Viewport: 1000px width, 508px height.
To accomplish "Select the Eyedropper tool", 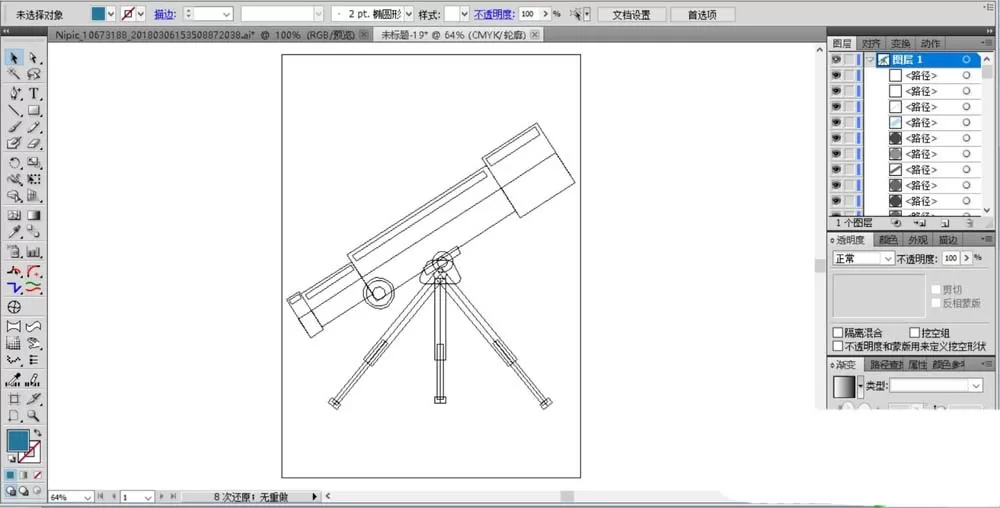I will (x=13, y=232).
